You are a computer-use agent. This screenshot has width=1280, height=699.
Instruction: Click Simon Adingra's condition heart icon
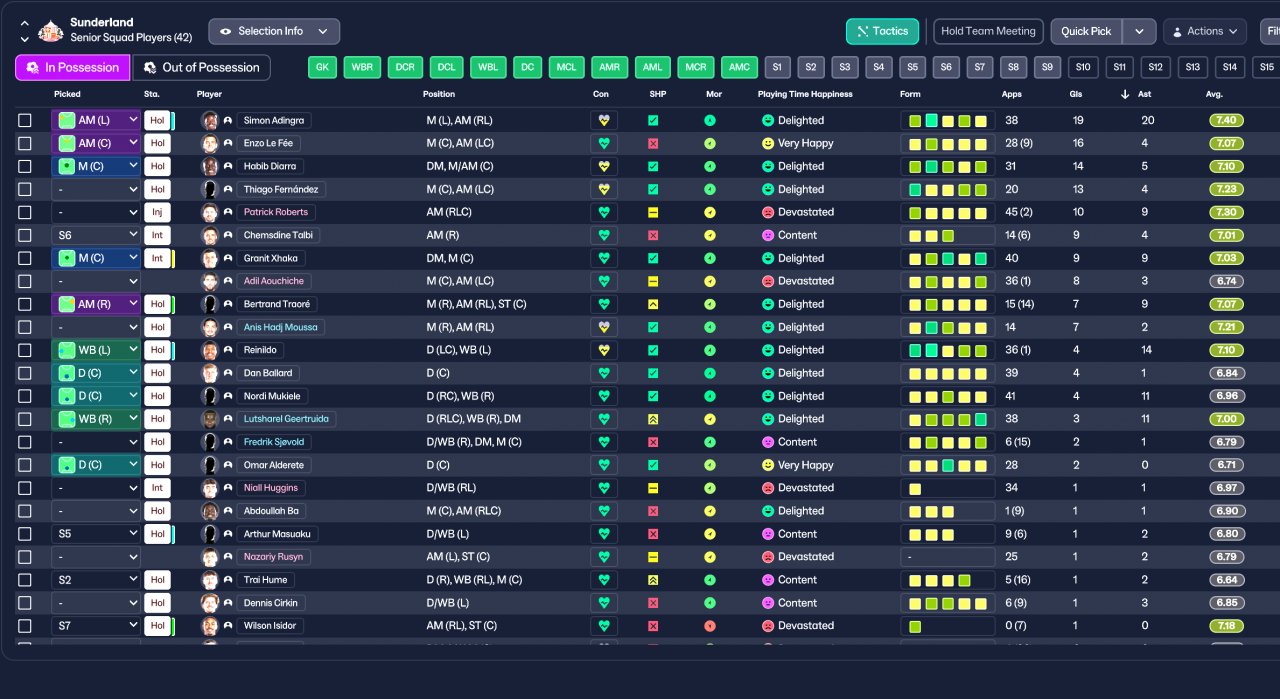click(604, 120)
